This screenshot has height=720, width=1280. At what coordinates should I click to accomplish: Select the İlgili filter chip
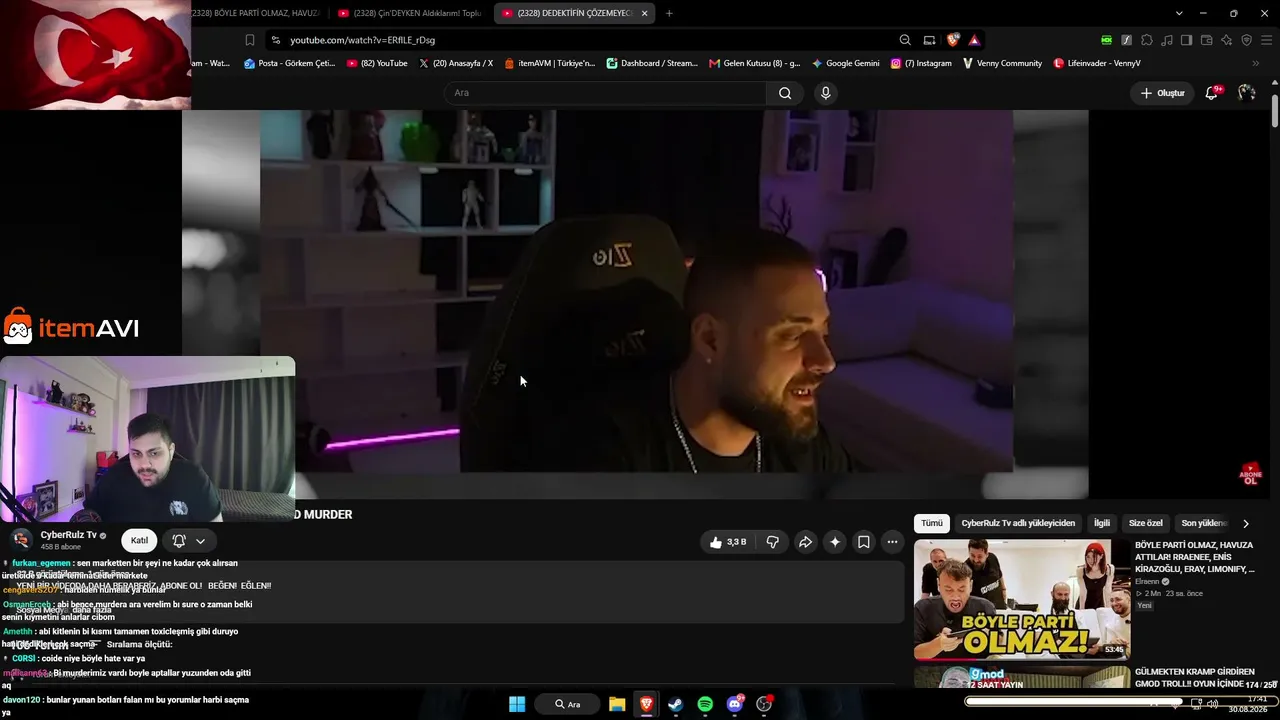[1102, 523]
